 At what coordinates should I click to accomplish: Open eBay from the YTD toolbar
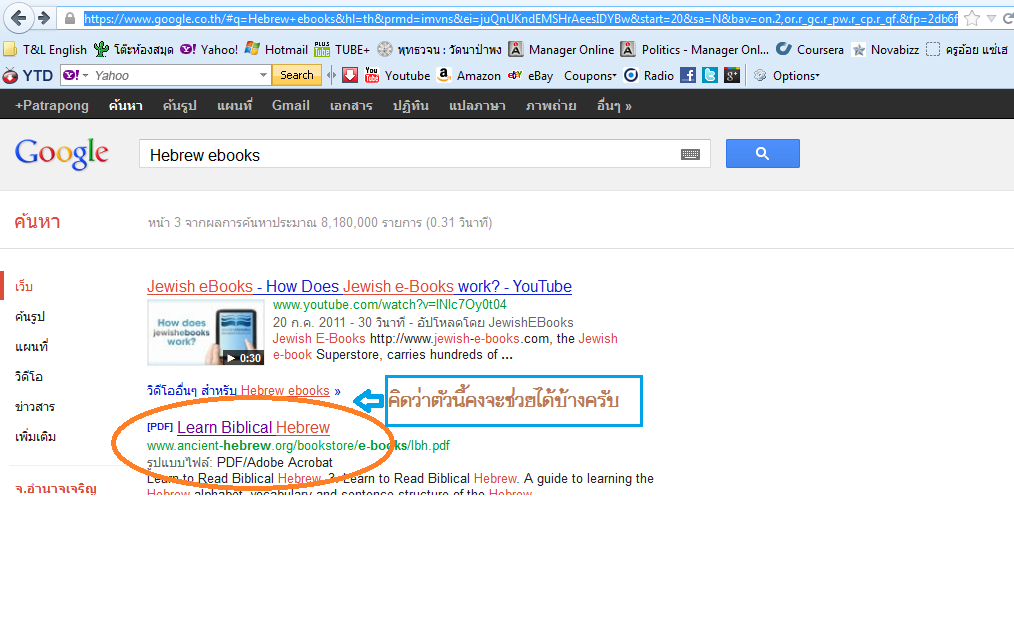pos(530,76)
